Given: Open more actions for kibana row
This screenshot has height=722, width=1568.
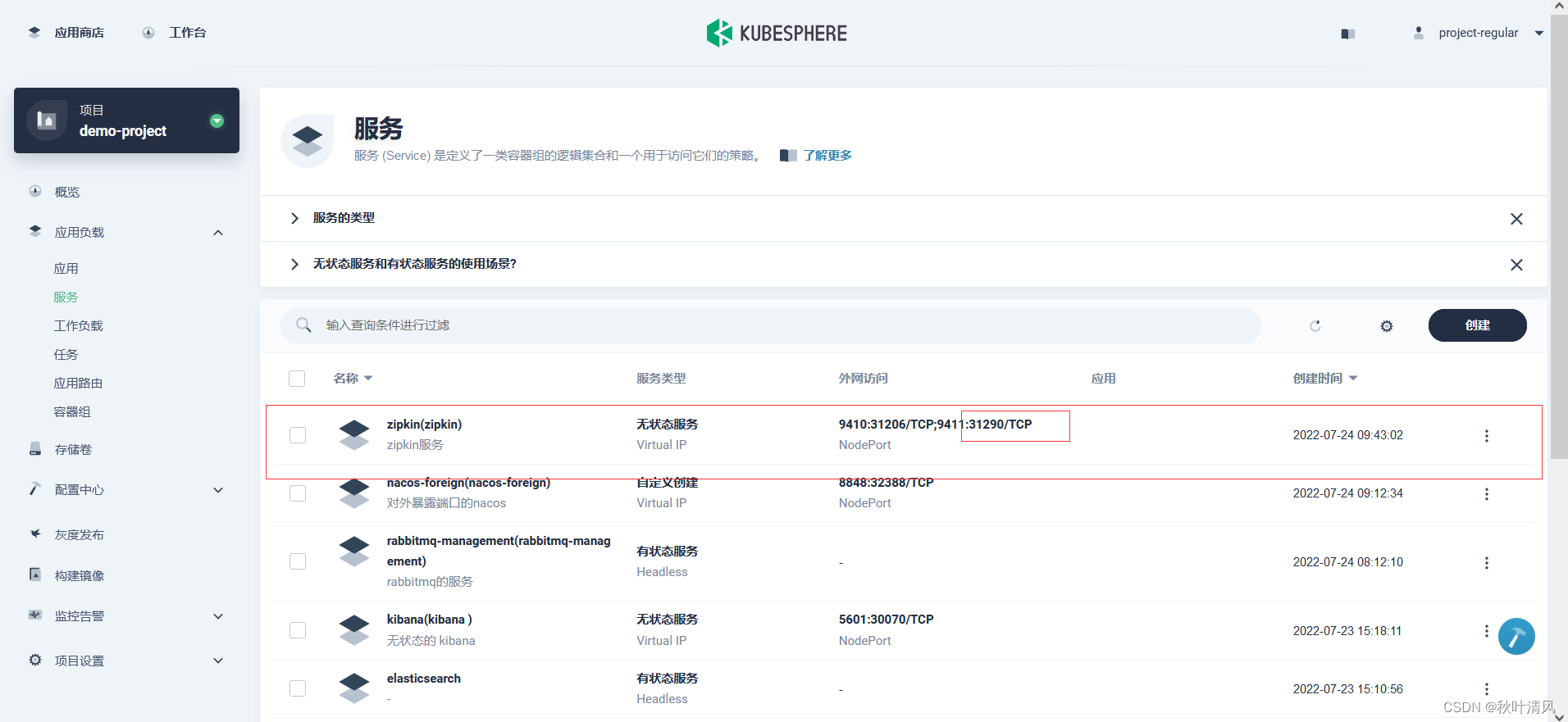Looking at the screenshot, I should [x=1486, y=631].
